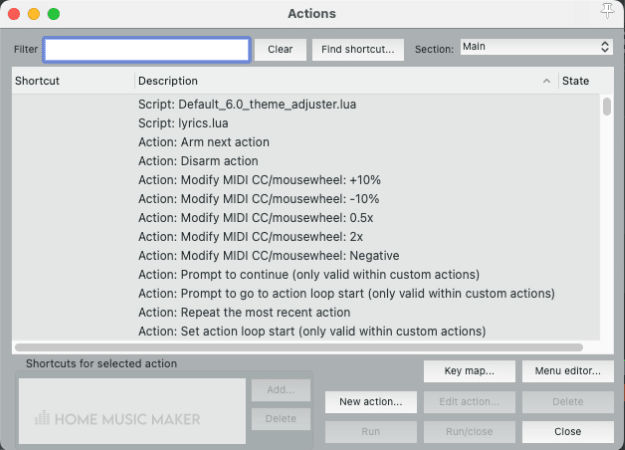Clear the filter text
This screenshot has width=625, height=450.
pos(280,49)
